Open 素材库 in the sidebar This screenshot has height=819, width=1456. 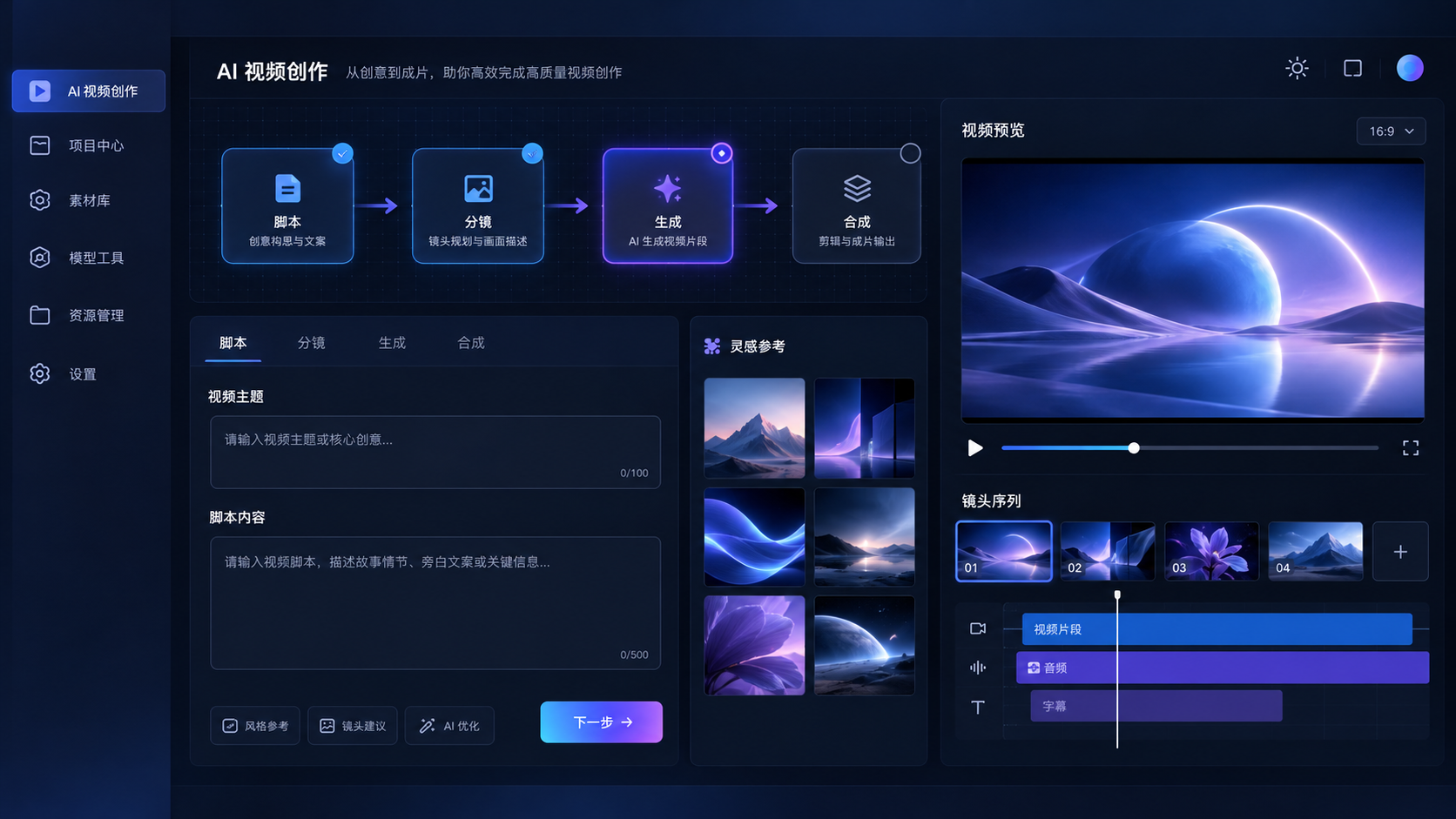[89, 200]
